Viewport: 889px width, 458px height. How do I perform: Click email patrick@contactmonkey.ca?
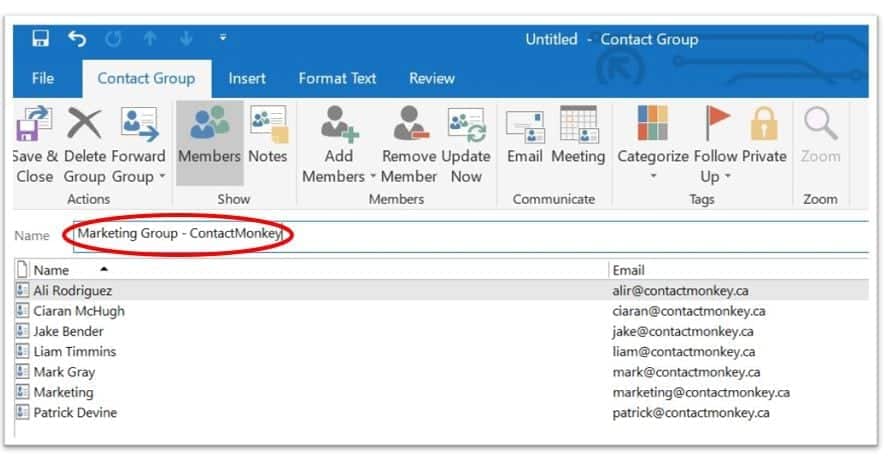(691, 413)
